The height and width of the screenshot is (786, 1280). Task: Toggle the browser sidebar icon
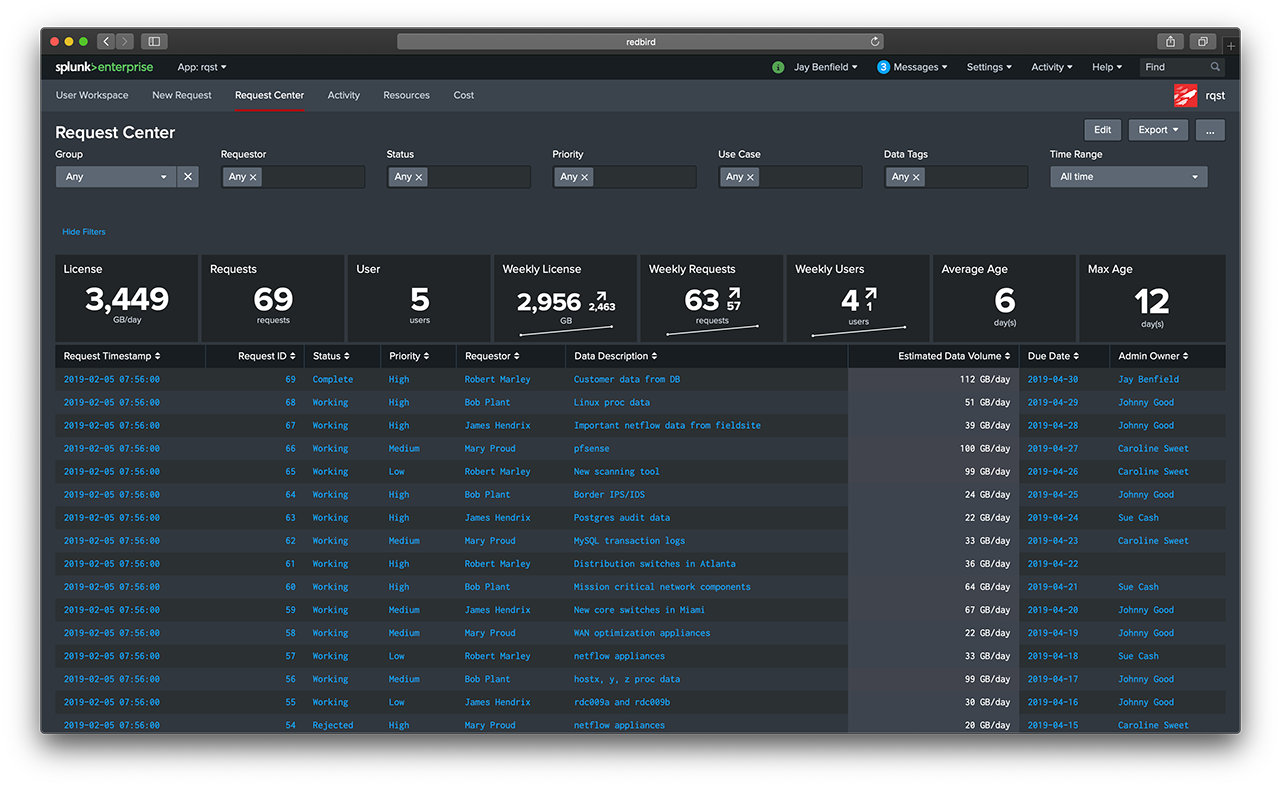(154, 41)
